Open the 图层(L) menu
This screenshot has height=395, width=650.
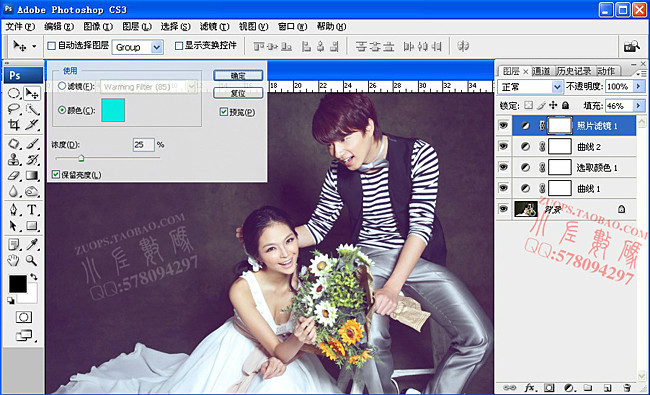click(137, 27)
